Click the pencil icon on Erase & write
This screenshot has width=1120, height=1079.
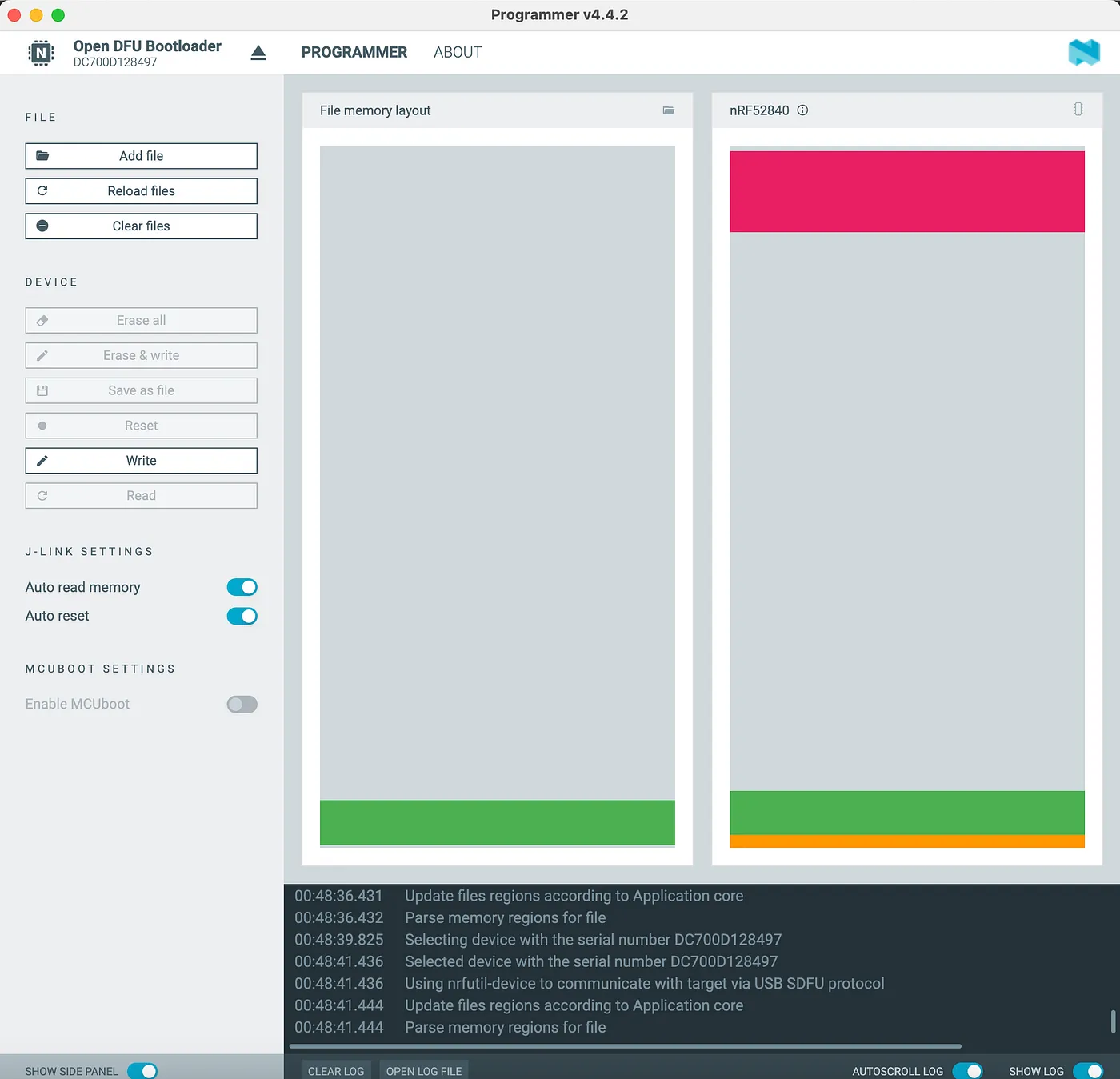click(42, 355)
